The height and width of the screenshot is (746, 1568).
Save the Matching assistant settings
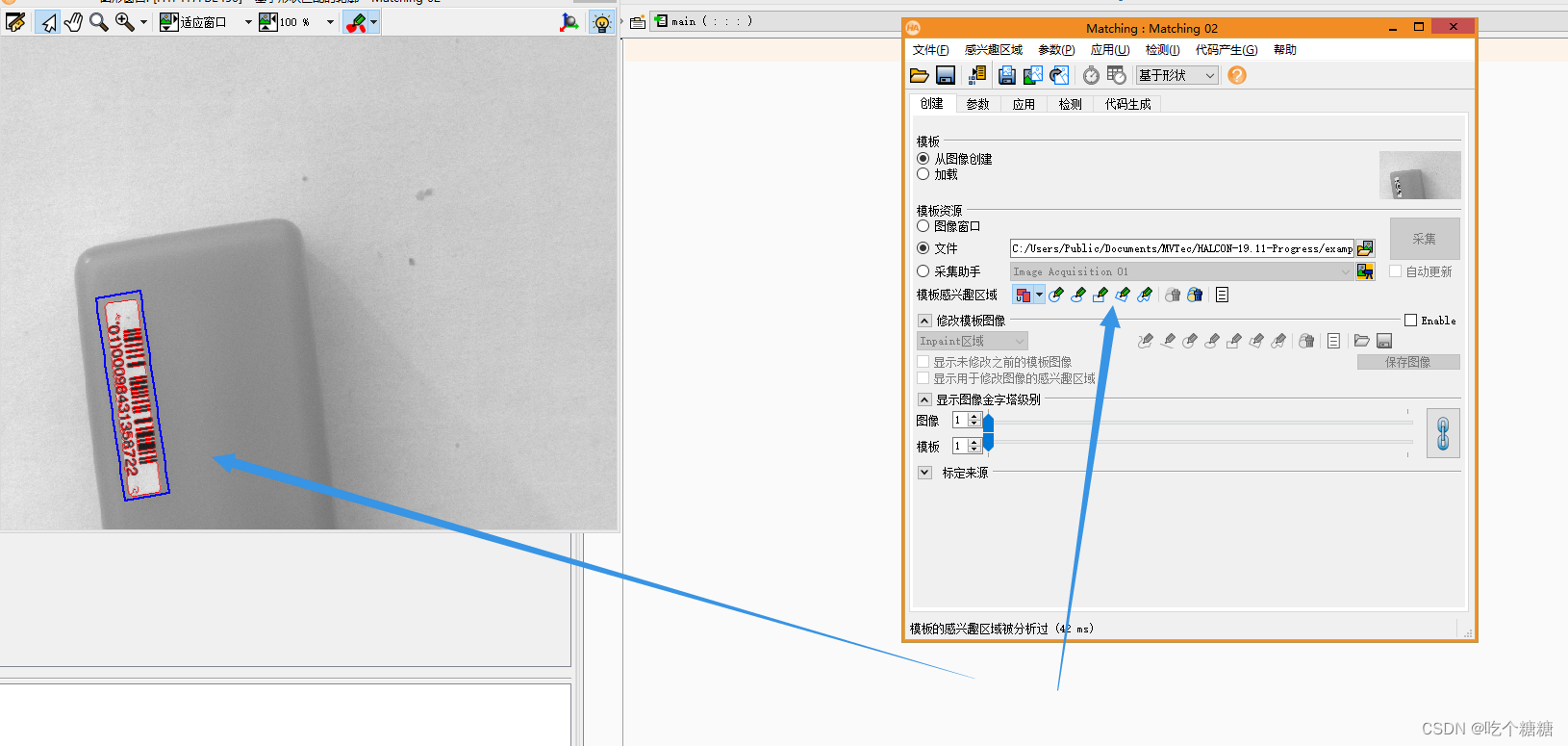pyautogui.click(x=946, y=75)
